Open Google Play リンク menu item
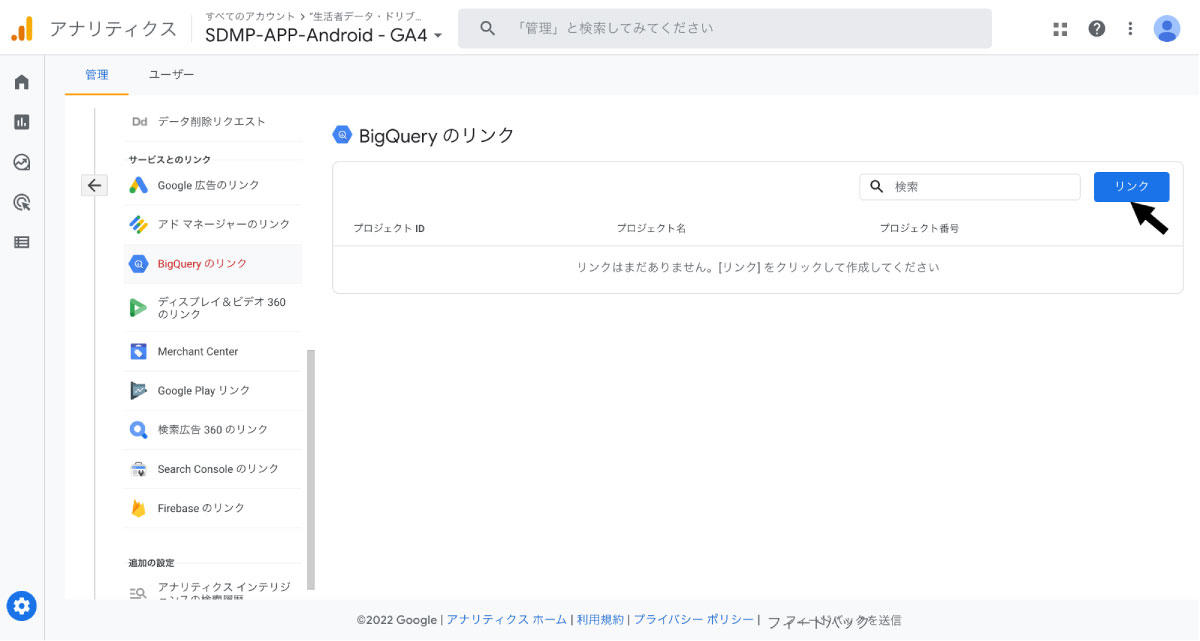This screenshot has width=1200, height=641. (211, 390)
